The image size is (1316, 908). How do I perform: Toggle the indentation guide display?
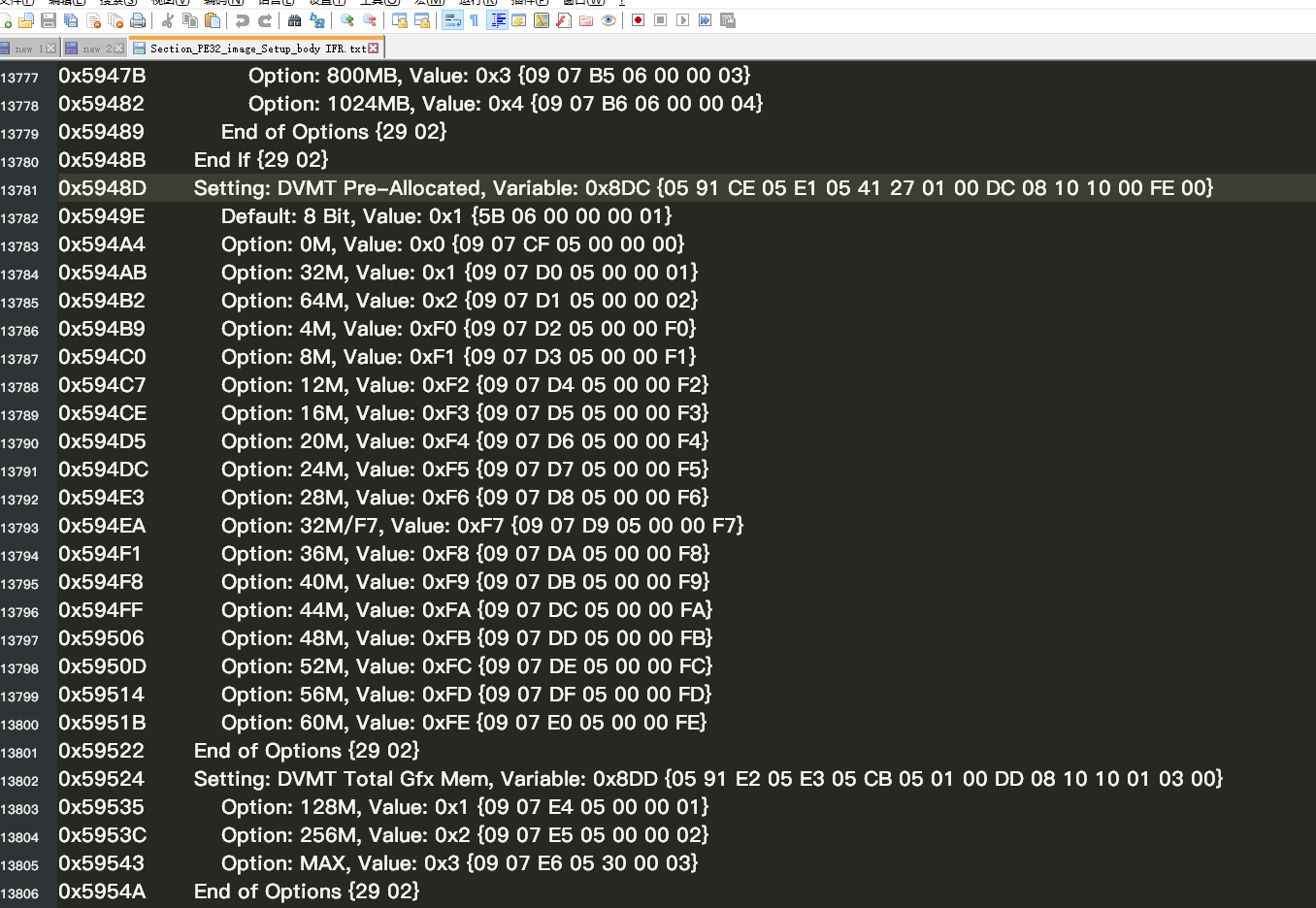pyautogui.click(x=497, y=20)
